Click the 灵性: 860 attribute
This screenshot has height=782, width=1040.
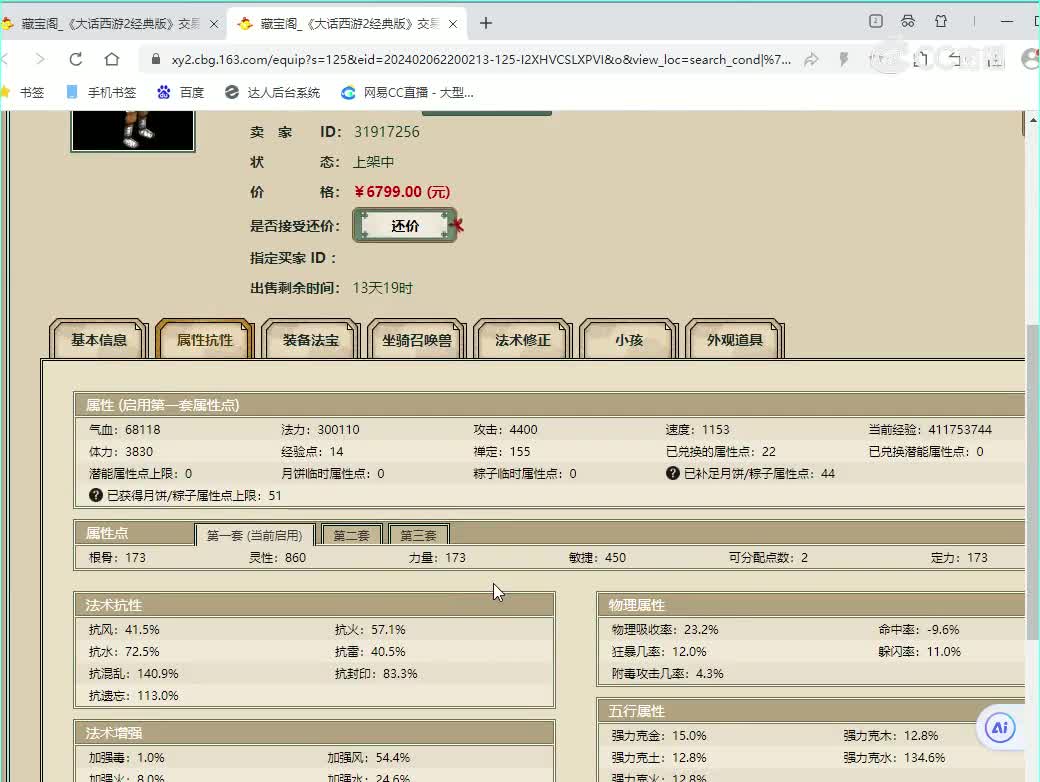tap(277, 557)
